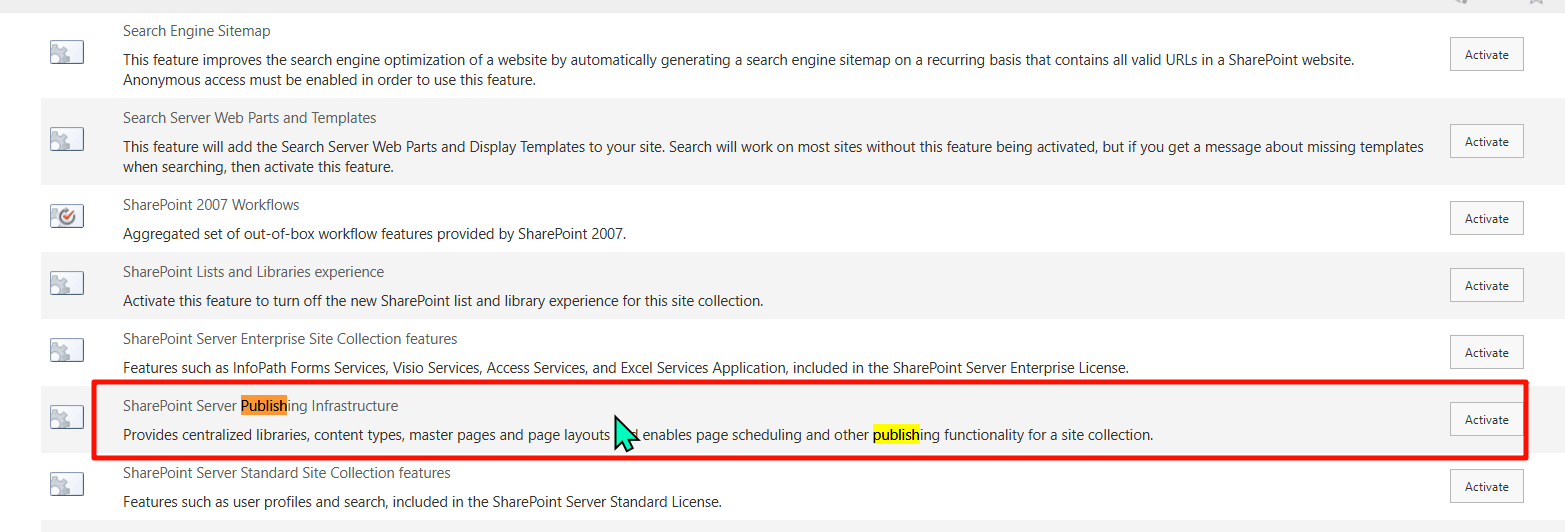
Task: Select 'SharePoint Server Publishing Infrastructure' title
Action: click(x=260, y=406)
